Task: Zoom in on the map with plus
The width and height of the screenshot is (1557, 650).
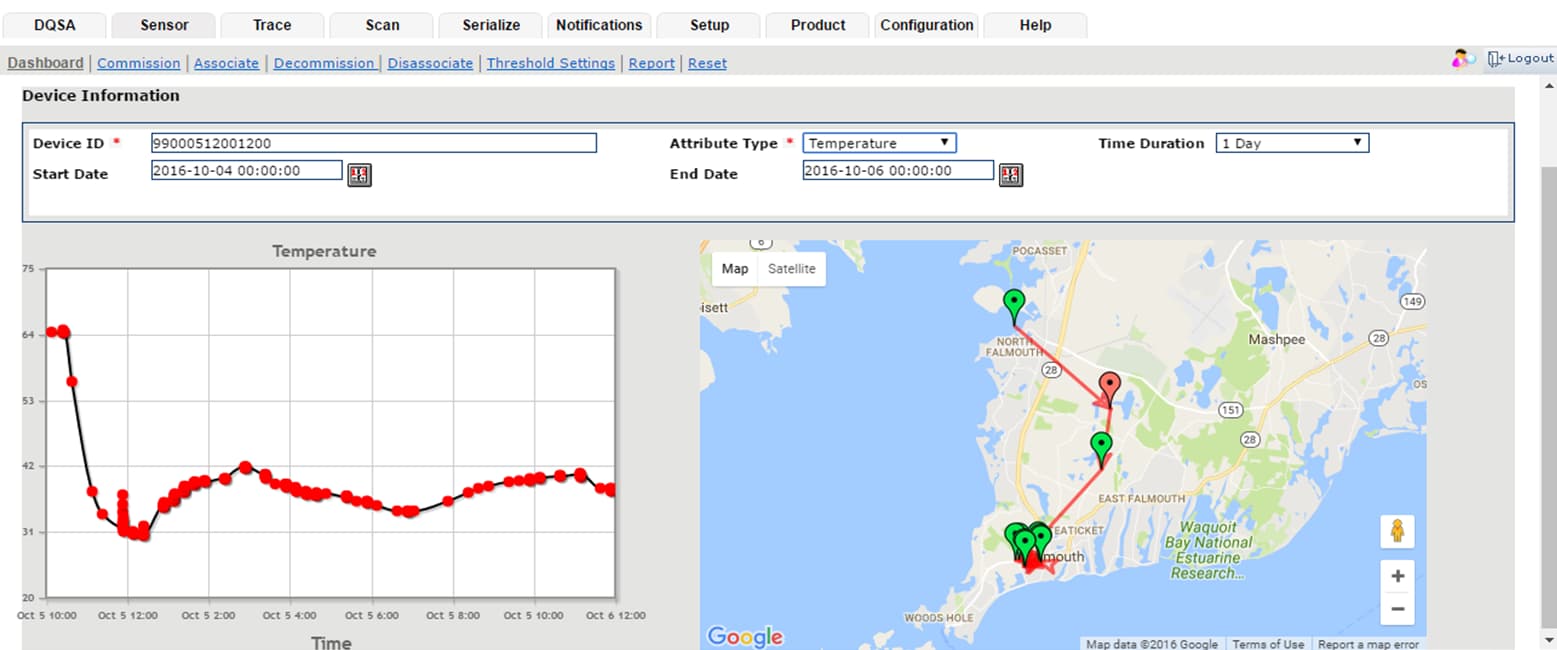Action: pyautogui.click(x=1397, y=576)
